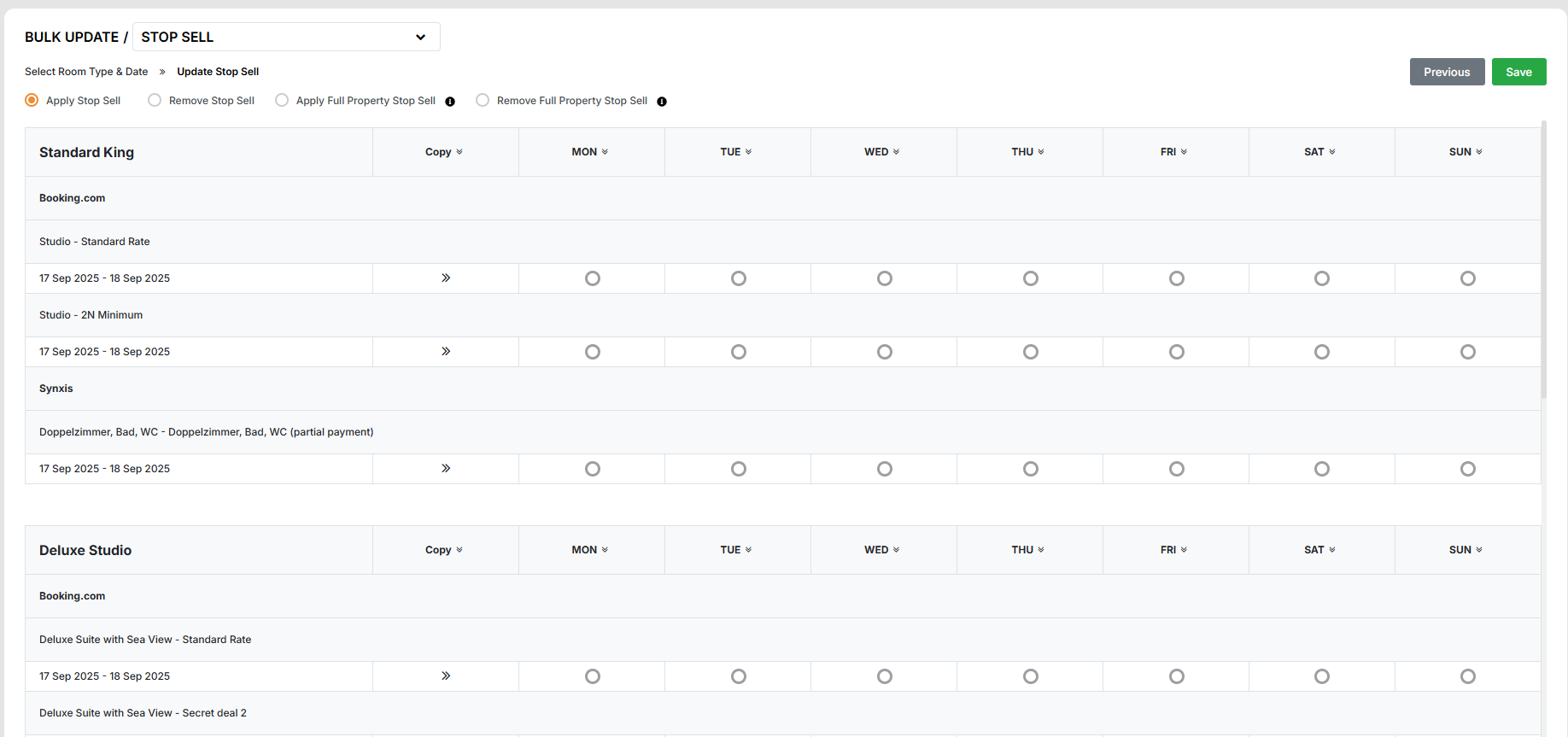This screenshot has height=737, width=1568.
Task: Choose Apply Full Property Stop Sell option
Action: pos(282,101)
